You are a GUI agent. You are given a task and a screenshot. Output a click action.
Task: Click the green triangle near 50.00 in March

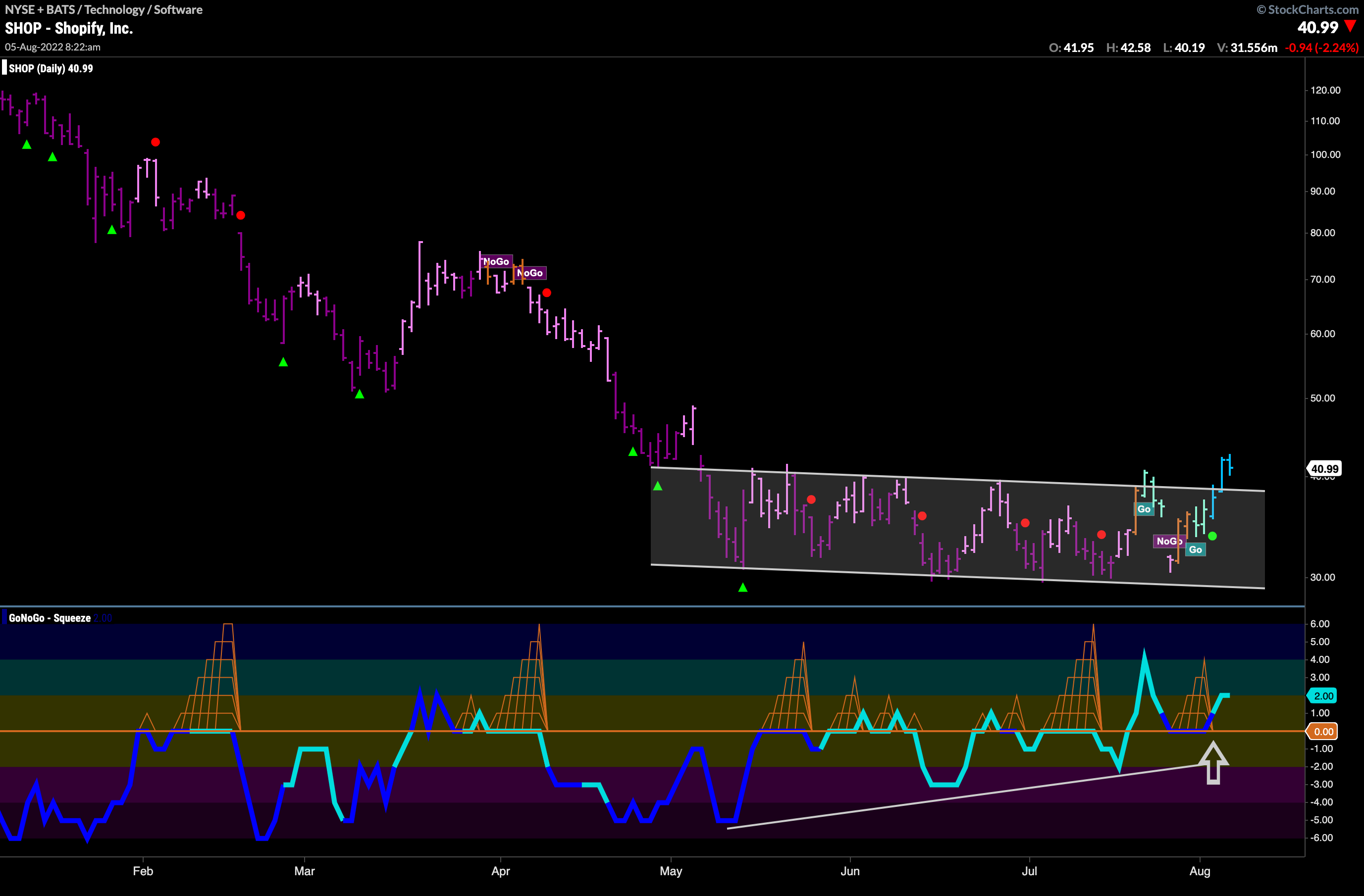tap(360, 394)
